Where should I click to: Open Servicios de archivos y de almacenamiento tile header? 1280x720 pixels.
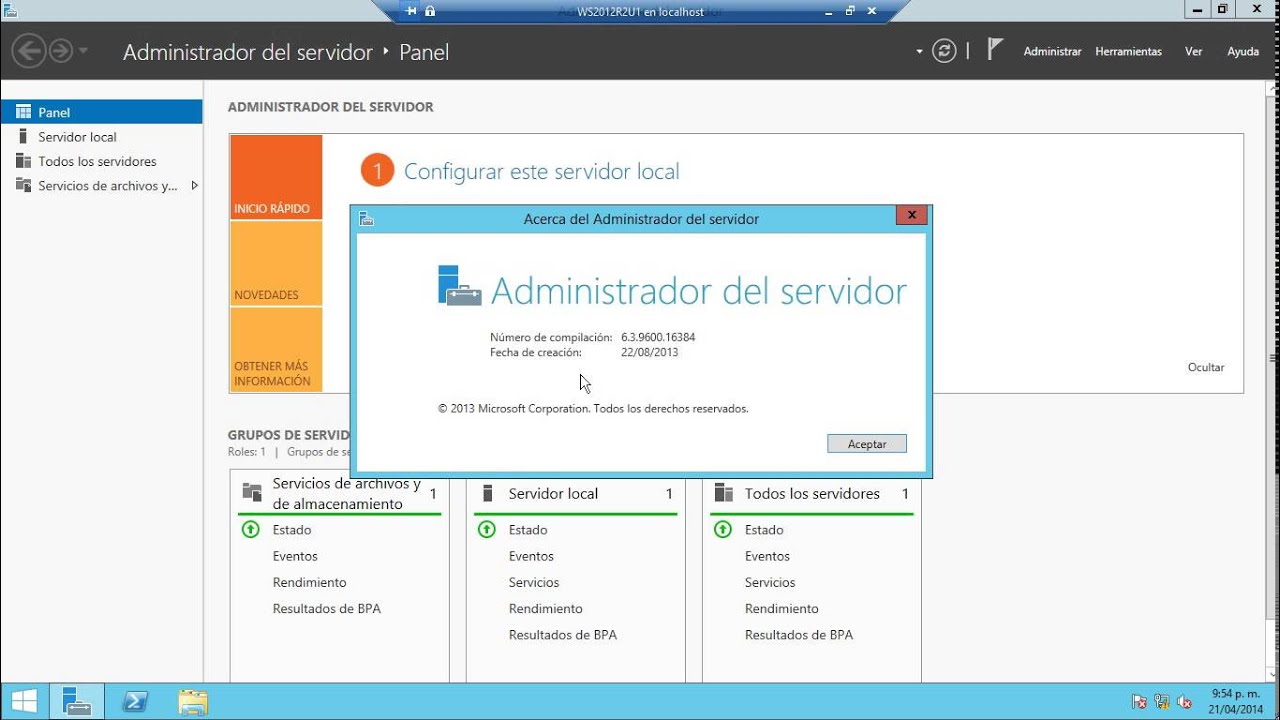pyautogui.click(x=340, y=494)
